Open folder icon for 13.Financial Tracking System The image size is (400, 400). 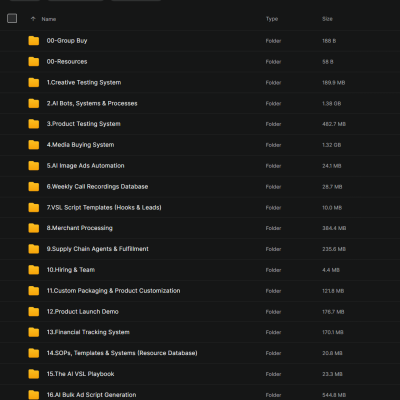coord(34,332)
